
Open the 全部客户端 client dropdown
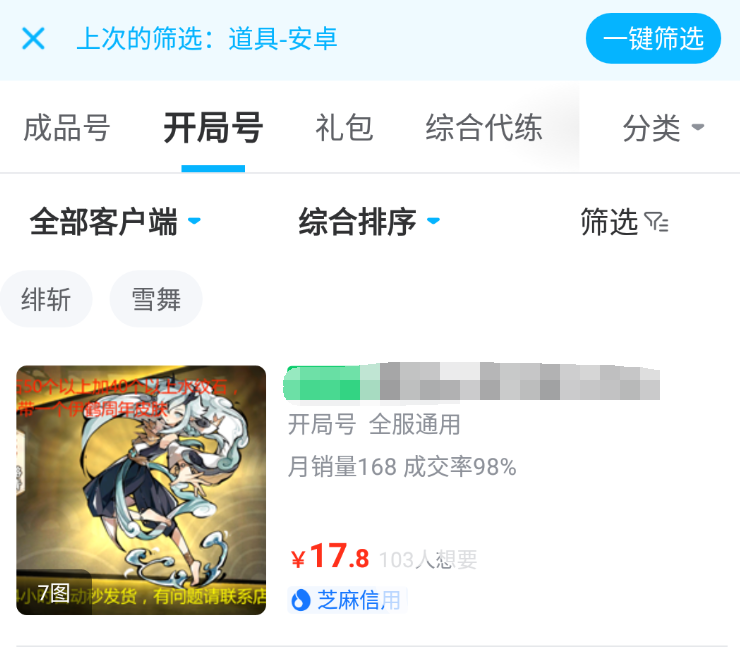tap(115, 221)
